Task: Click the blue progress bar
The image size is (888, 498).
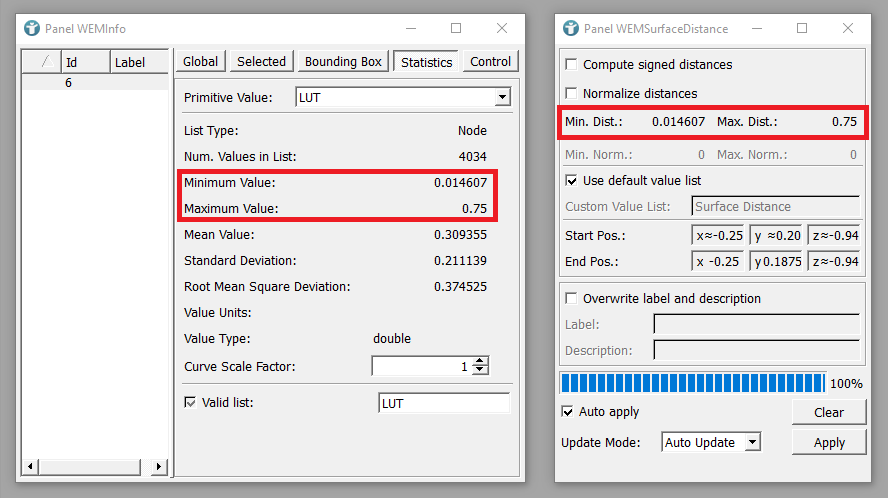Action: pos(692,383)
